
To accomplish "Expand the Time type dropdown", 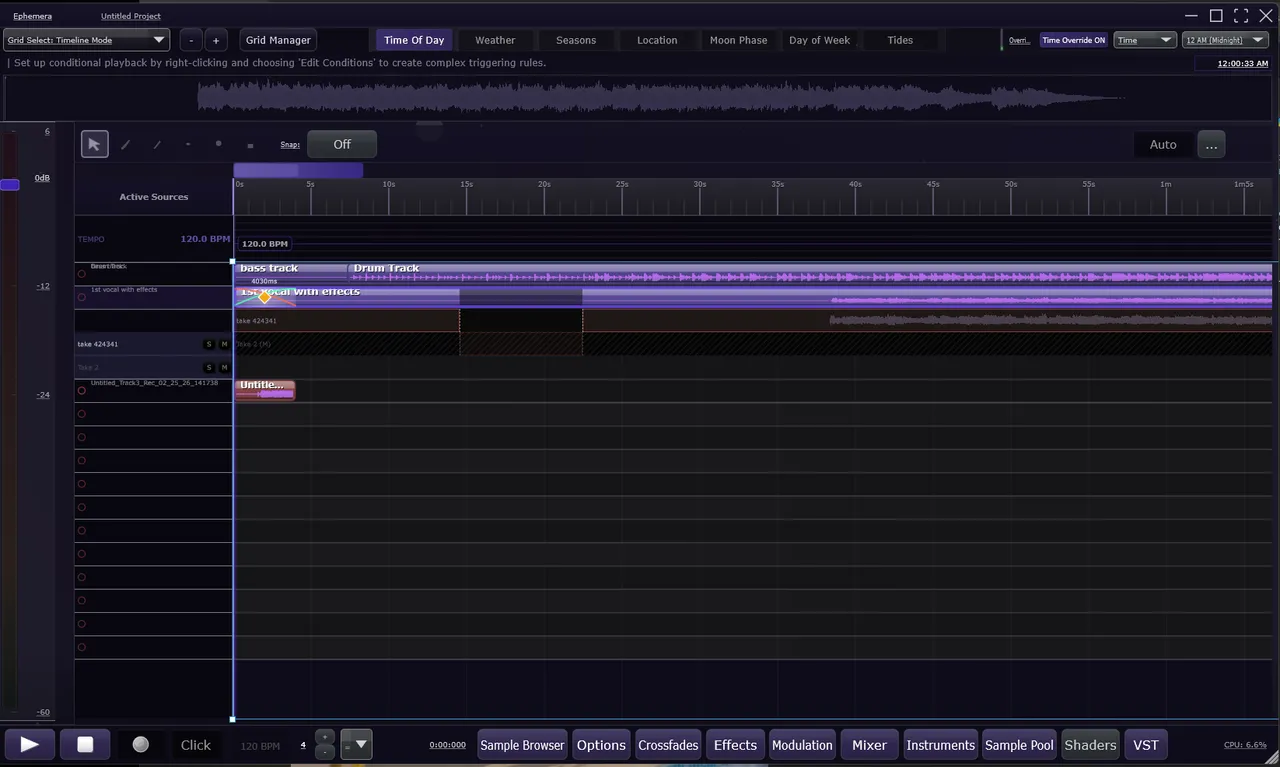I will 1145,40.
